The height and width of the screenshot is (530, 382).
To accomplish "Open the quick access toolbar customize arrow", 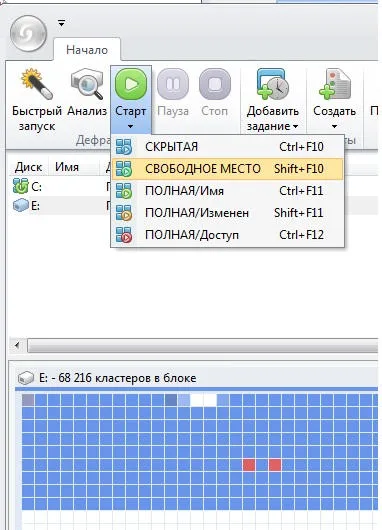I will pos(61,23).
